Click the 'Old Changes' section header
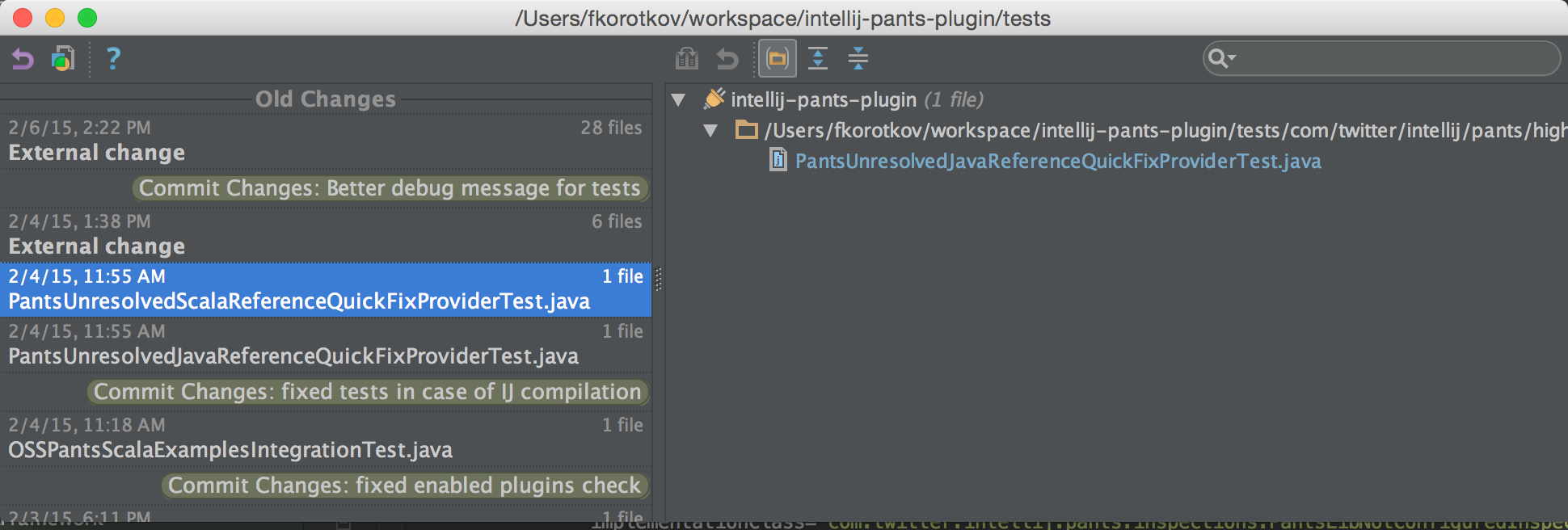Screen dimensions: 1568x530 click(326, 99)
